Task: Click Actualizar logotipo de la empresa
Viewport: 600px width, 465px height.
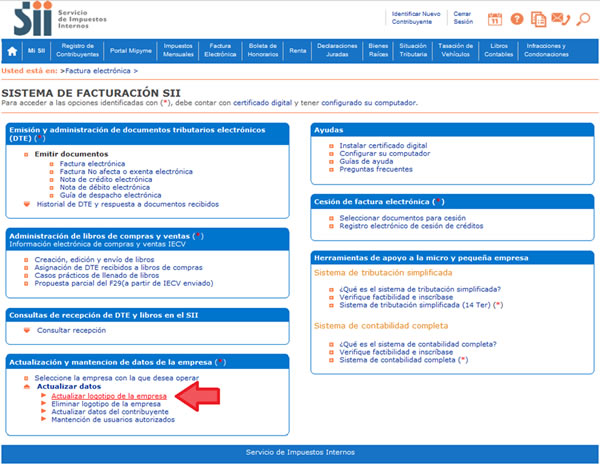Action: pos(109,396)
